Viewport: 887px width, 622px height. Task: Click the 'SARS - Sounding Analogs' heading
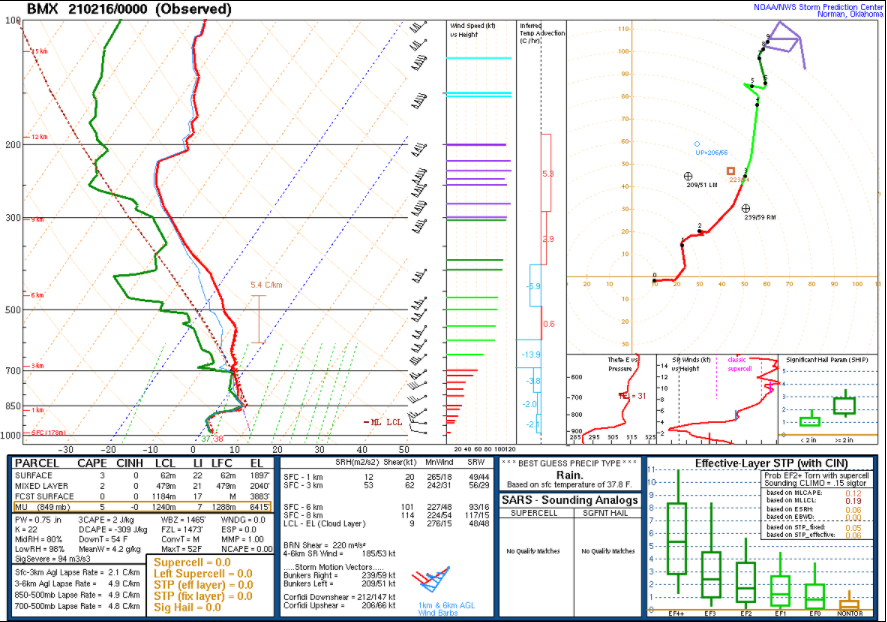pos(570,500)
